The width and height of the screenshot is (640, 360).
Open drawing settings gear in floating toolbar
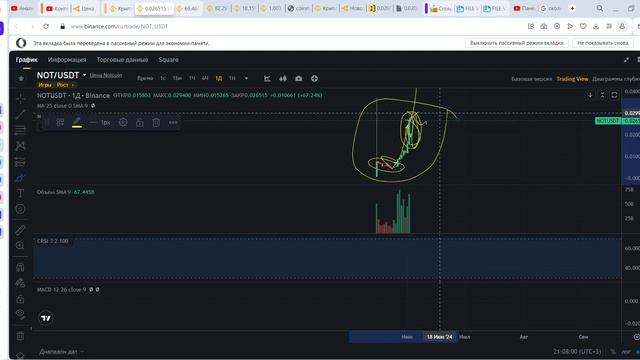[x=123, y=122]
